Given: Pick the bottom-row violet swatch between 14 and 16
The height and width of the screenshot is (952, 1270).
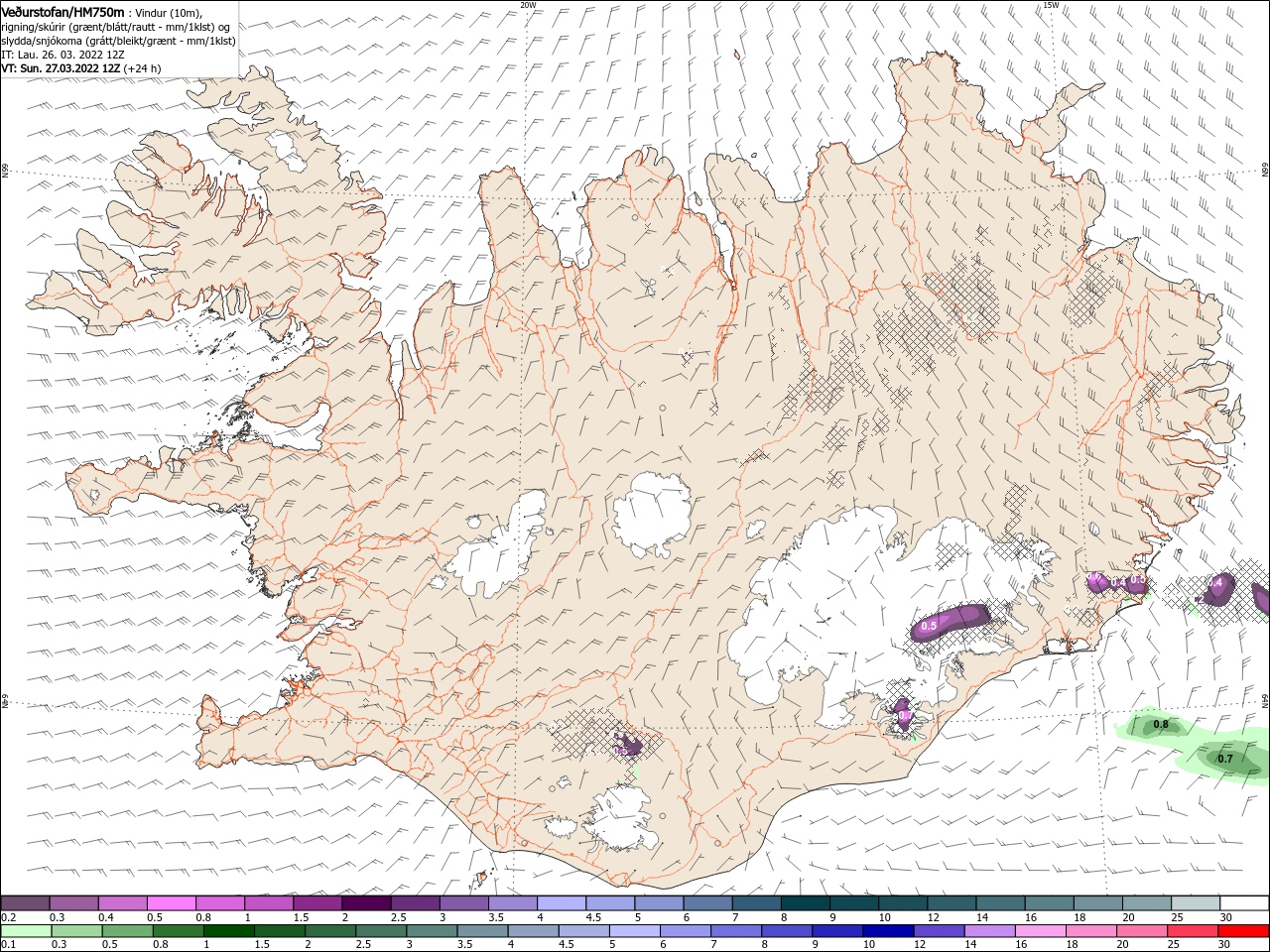Looking at the screenshot, I should pyautogui.click(x=989, y=931).
